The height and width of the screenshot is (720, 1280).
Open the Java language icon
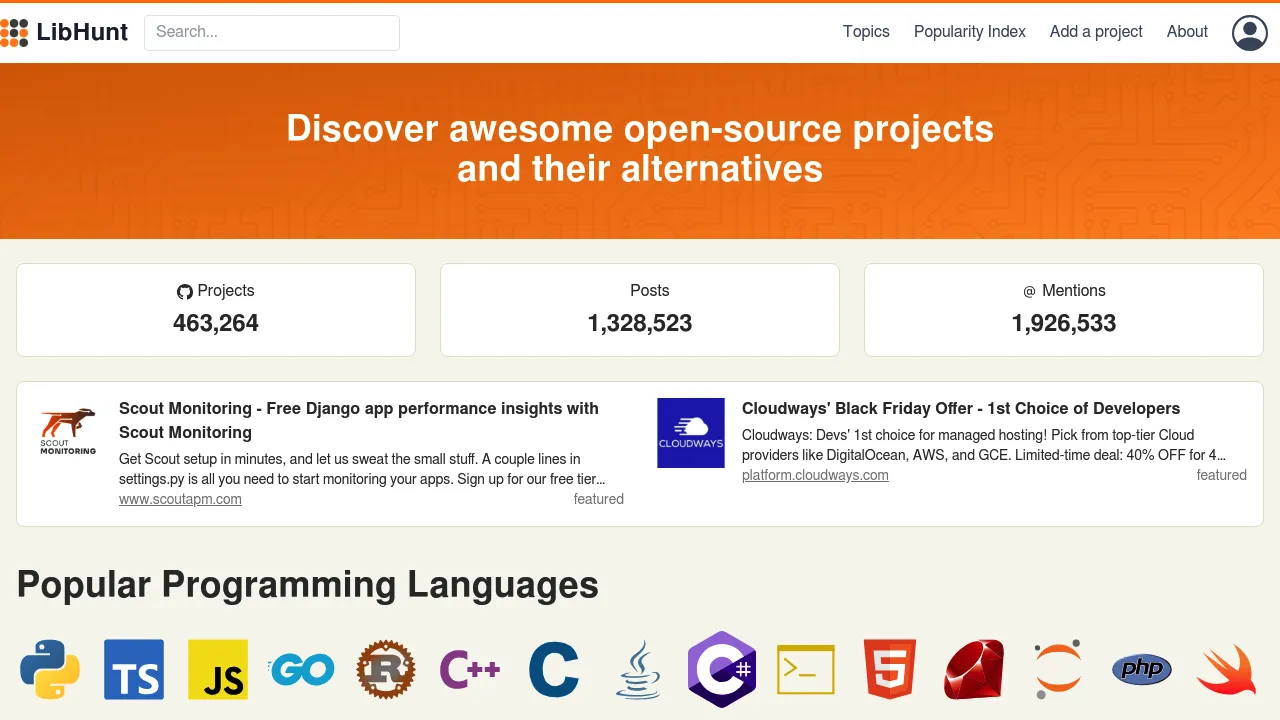[x=638, y=669]
